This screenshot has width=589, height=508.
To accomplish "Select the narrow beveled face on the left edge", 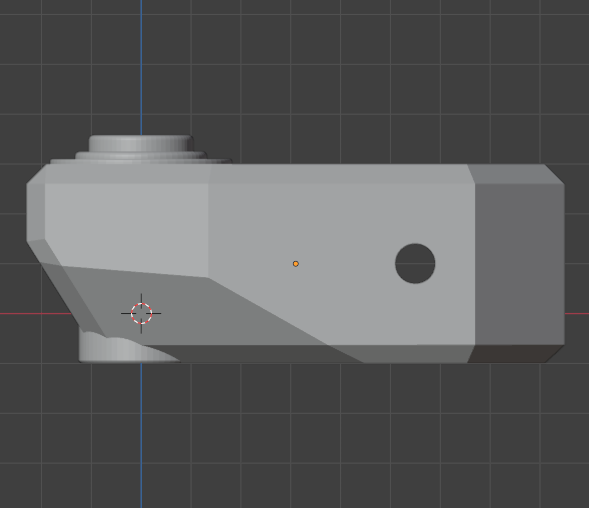I will 36,212.
